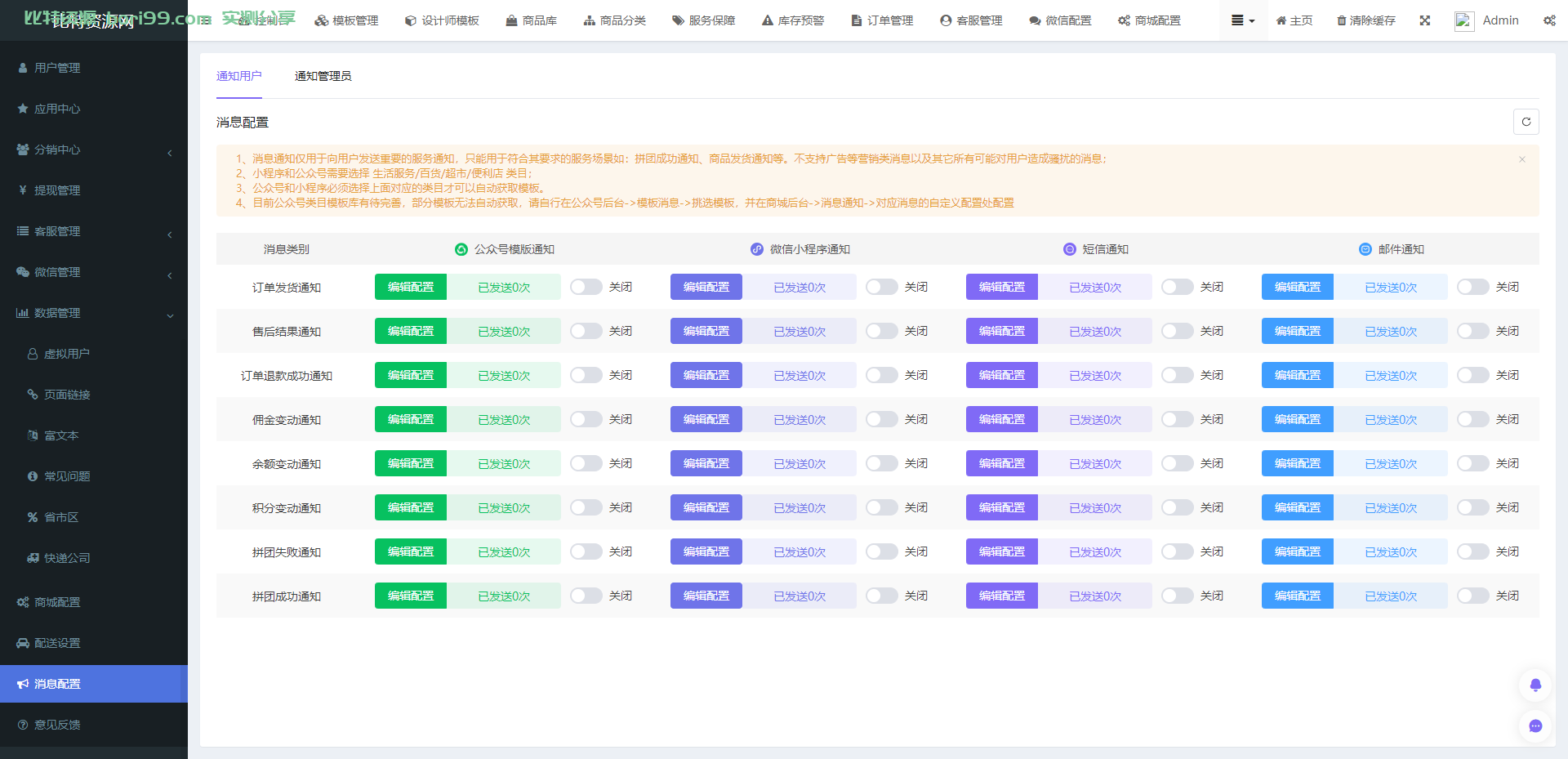Click 邮件通知 已发送0次 for 拼团失败通知
1568x759 pixels.
[1391, 551]
